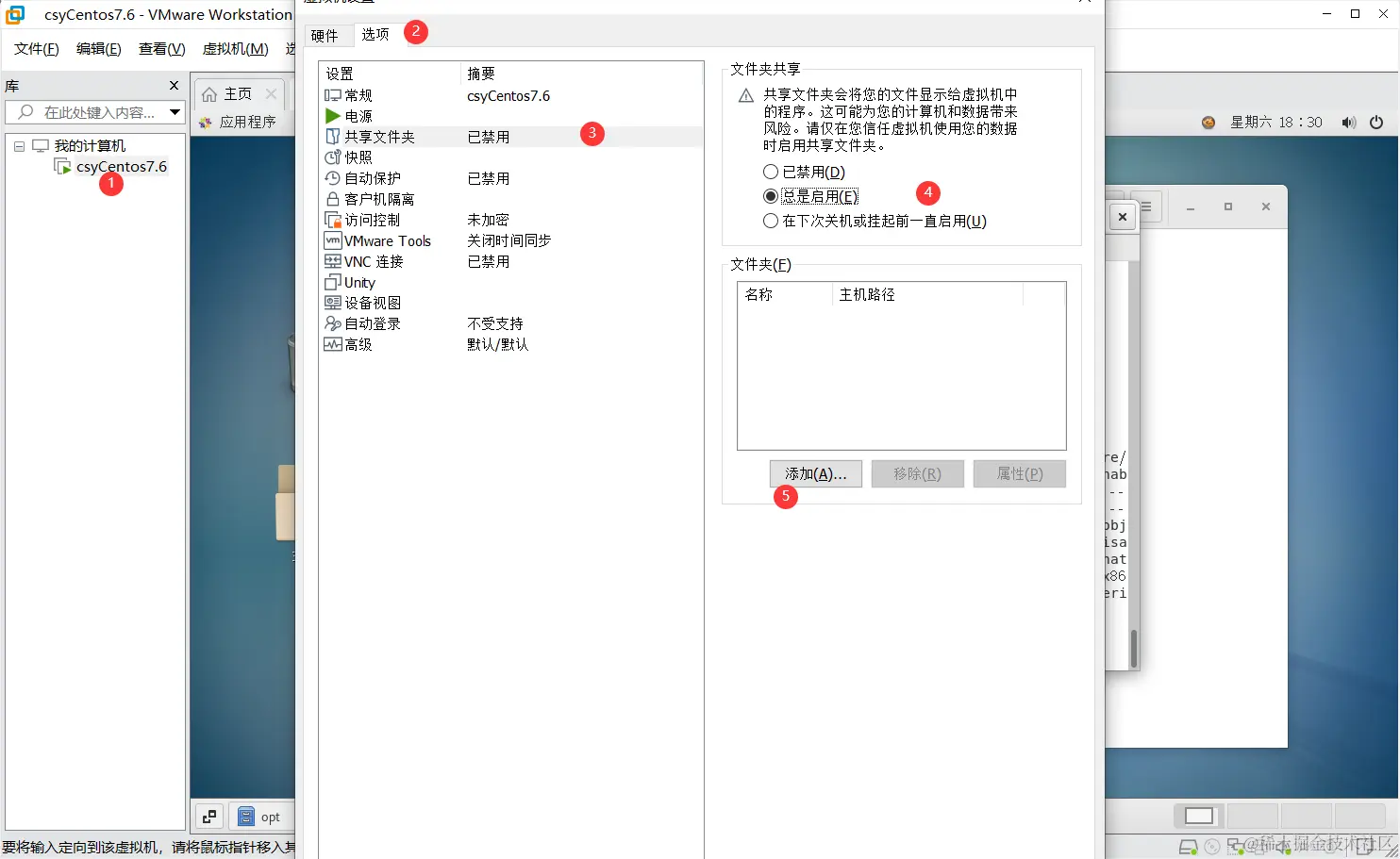Select the Always enabled (总是启用) radio button

coord(771,196)
